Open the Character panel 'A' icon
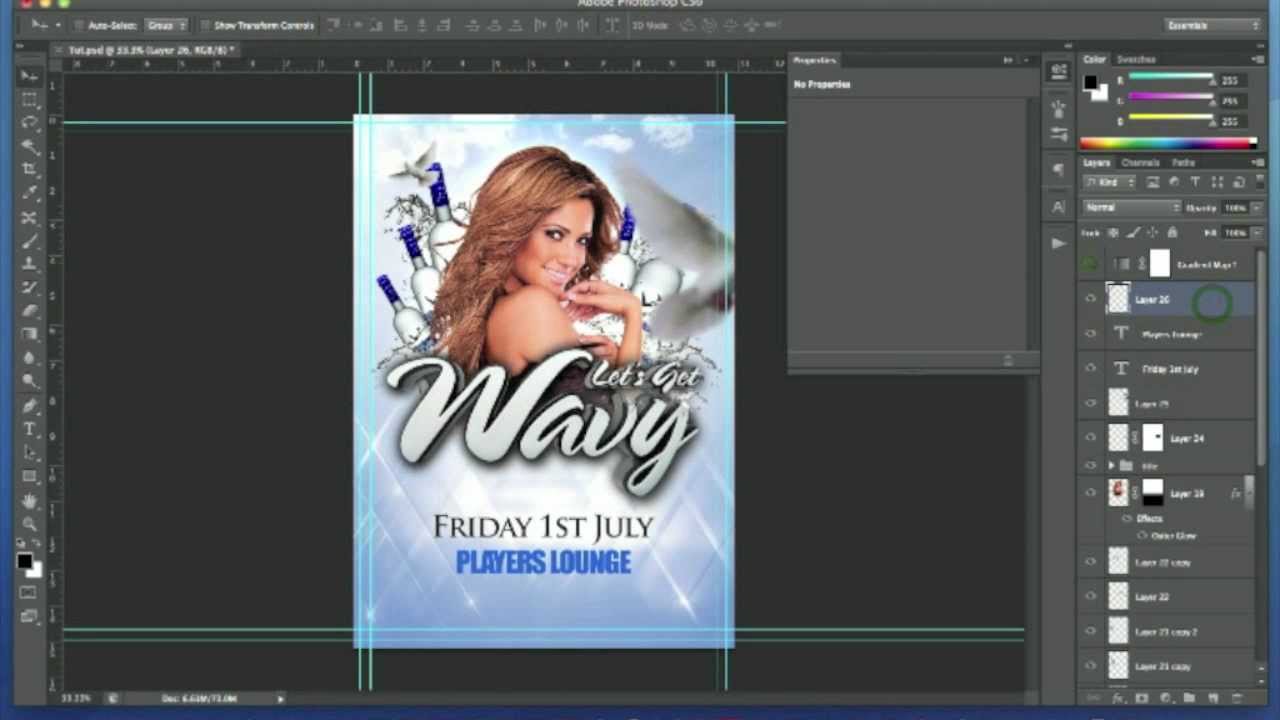The height and width of the screenshot is (720, 1280). (1058, 207)
